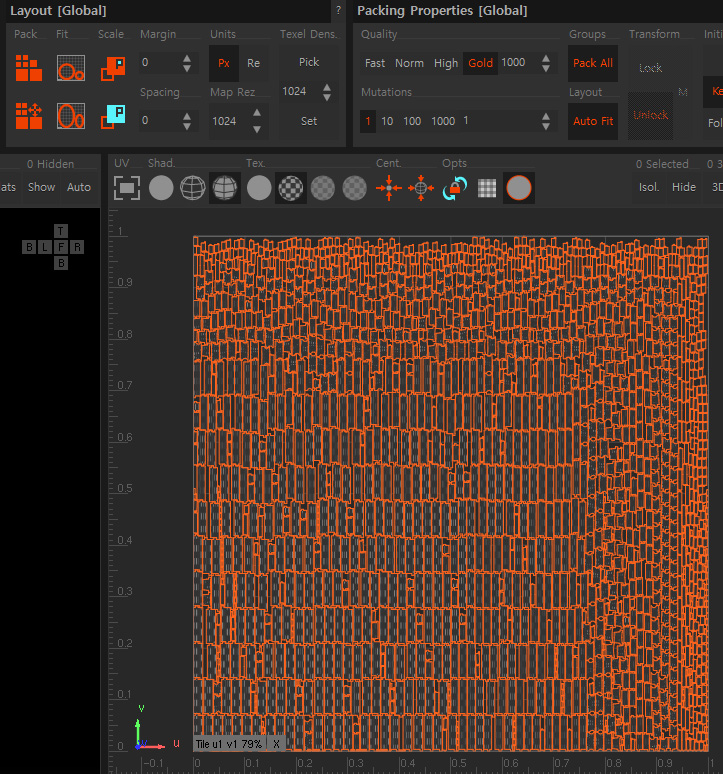Choose High packing quality

coord(446,63)
